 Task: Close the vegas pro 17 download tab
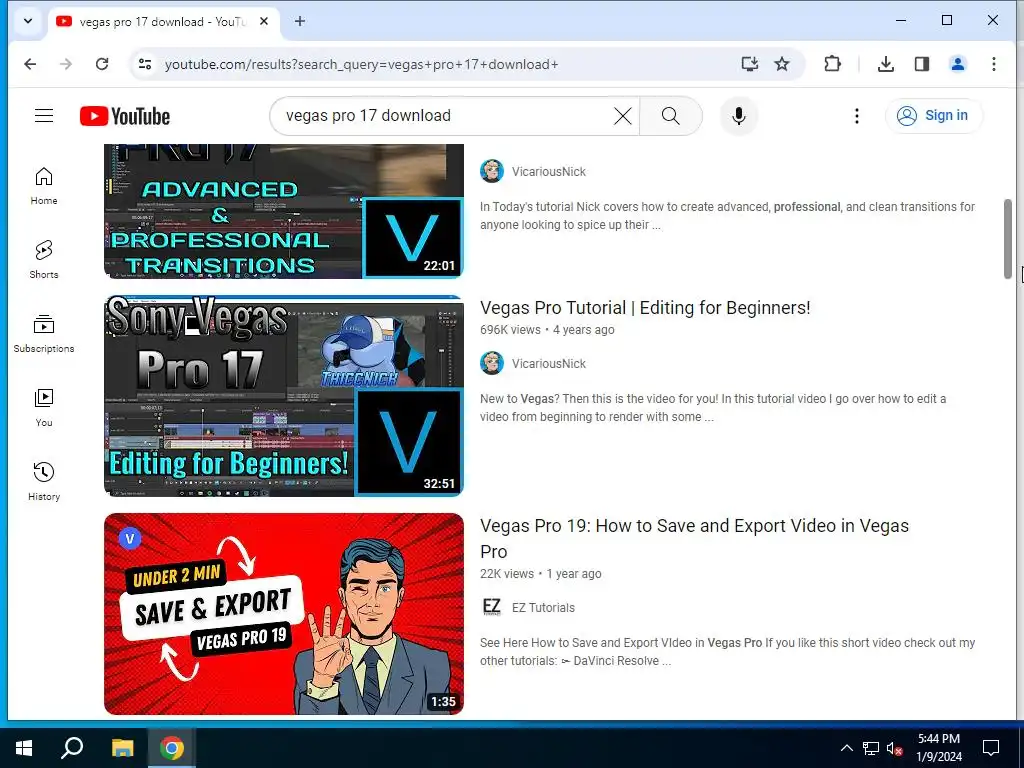[264, 21]
